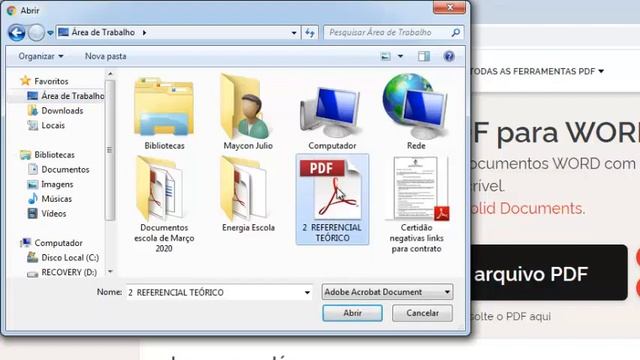Click the Forward navigation arrow
The image size is (640, 360).
point(36,33)
